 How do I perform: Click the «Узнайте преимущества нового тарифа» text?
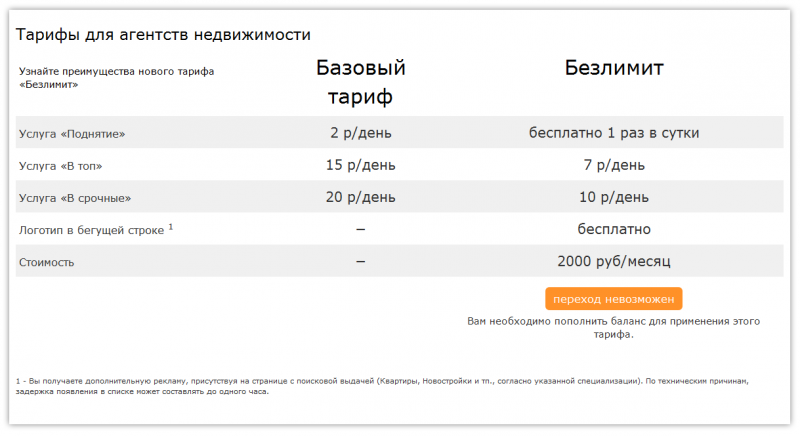[116, 71]
